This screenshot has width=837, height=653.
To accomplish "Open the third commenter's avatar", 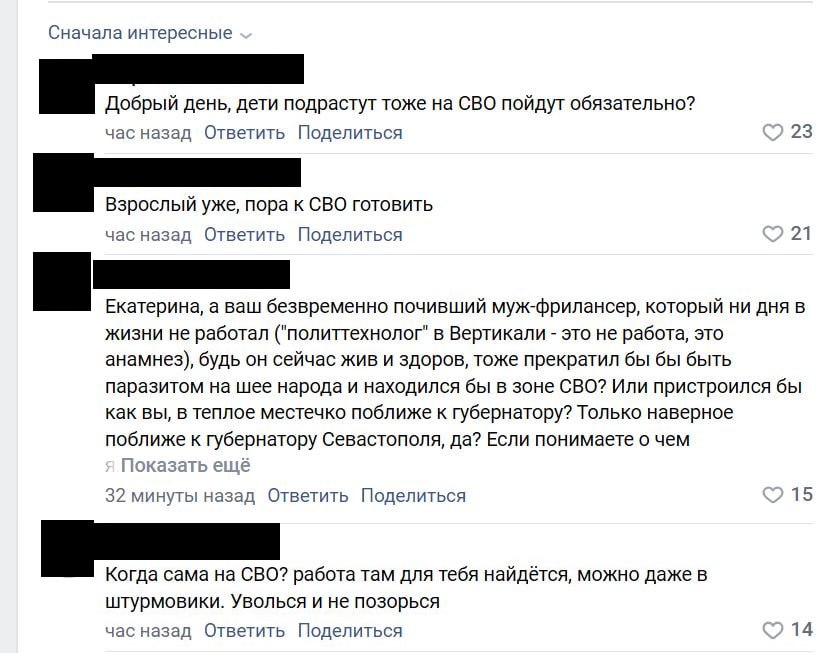I will point(62,281).
